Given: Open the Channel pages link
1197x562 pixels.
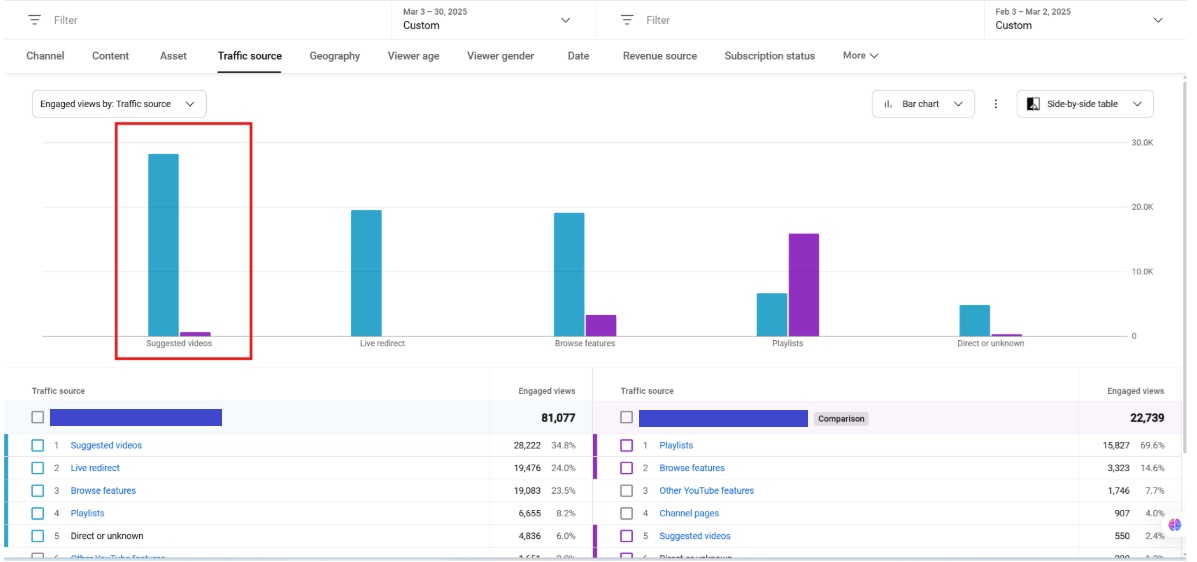Looking at the screenshot, I should point(689,514).
